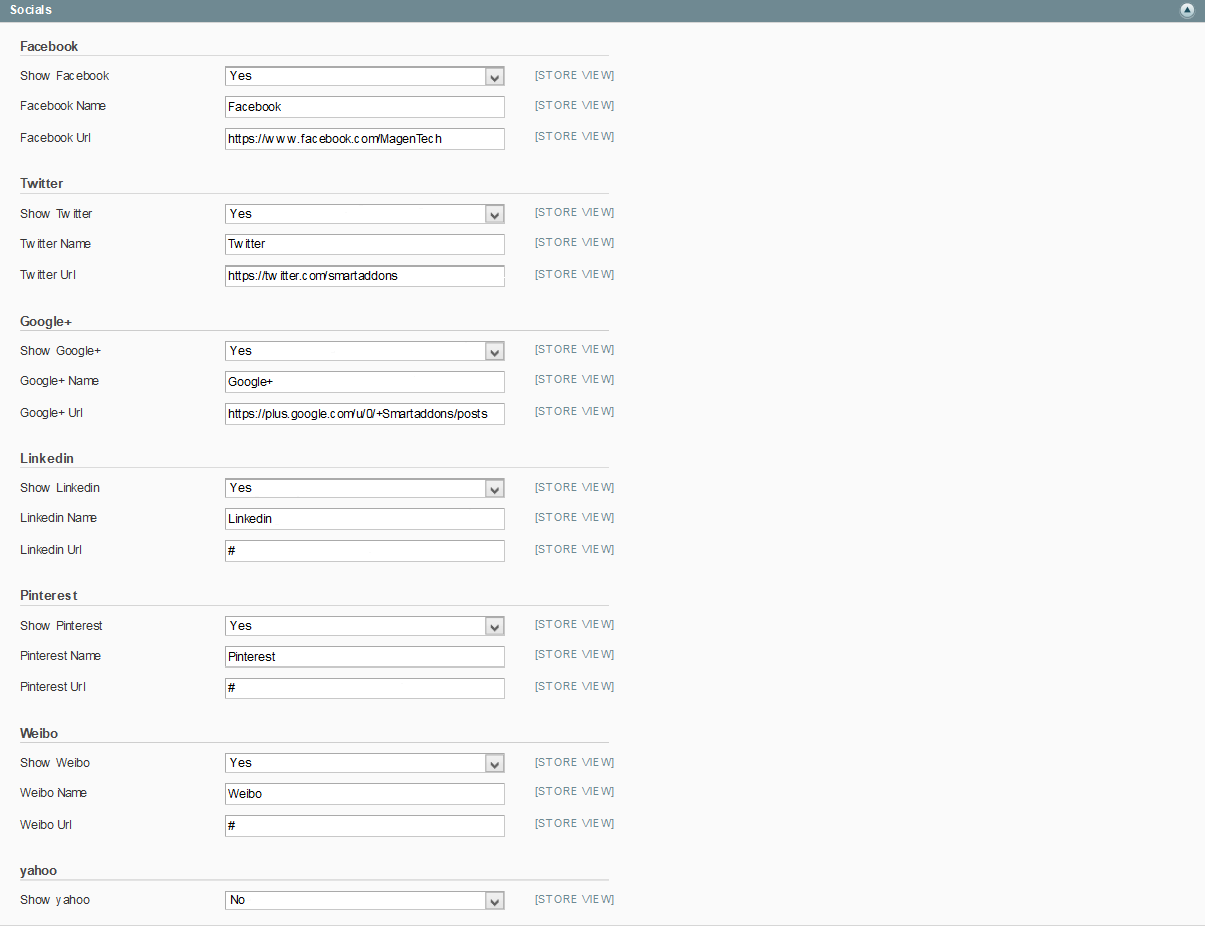Click the Pinterest group heading

(x=49, y=596)
